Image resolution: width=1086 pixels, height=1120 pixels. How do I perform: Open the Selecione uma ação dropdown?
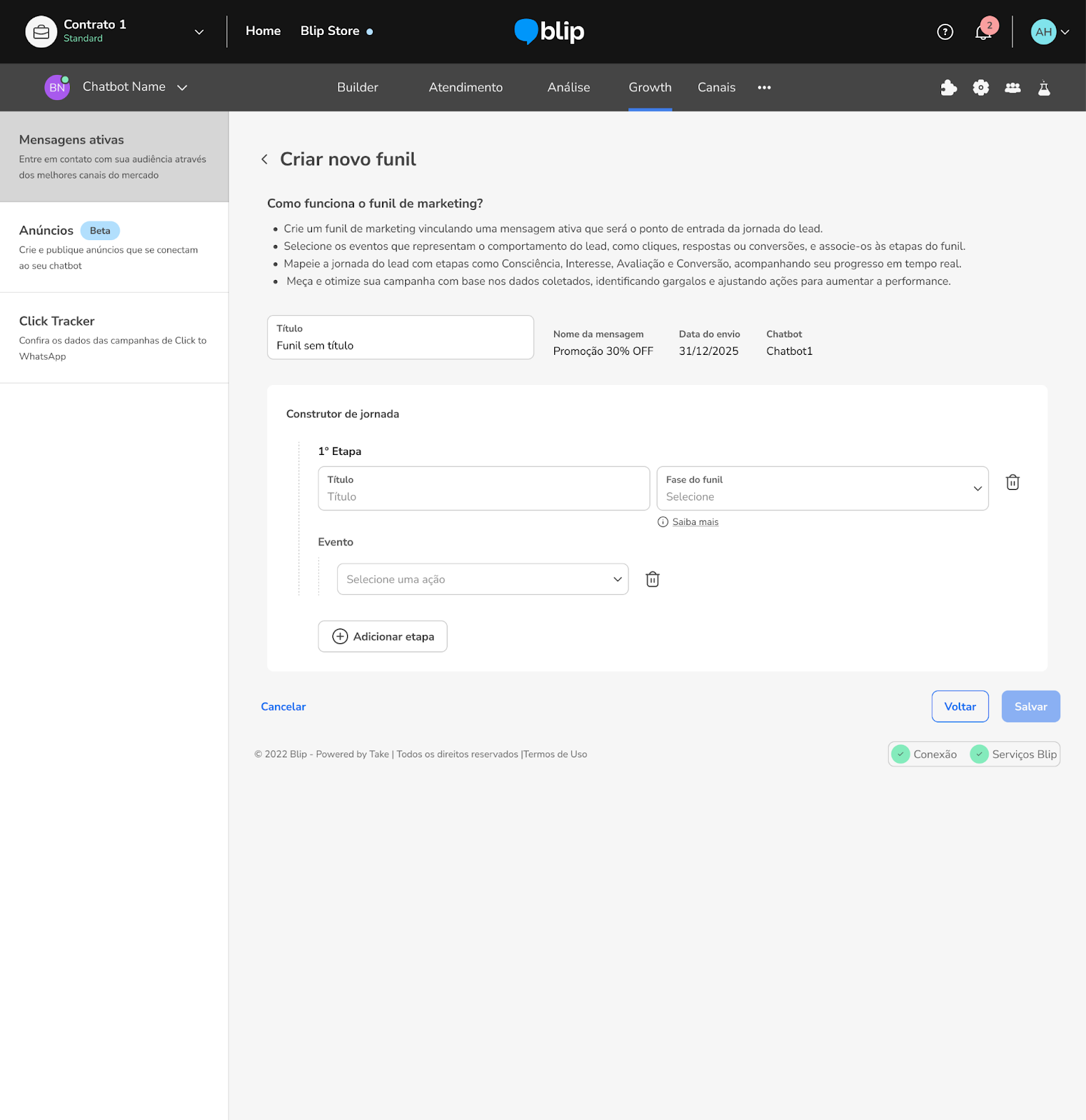tap(482, 579)
